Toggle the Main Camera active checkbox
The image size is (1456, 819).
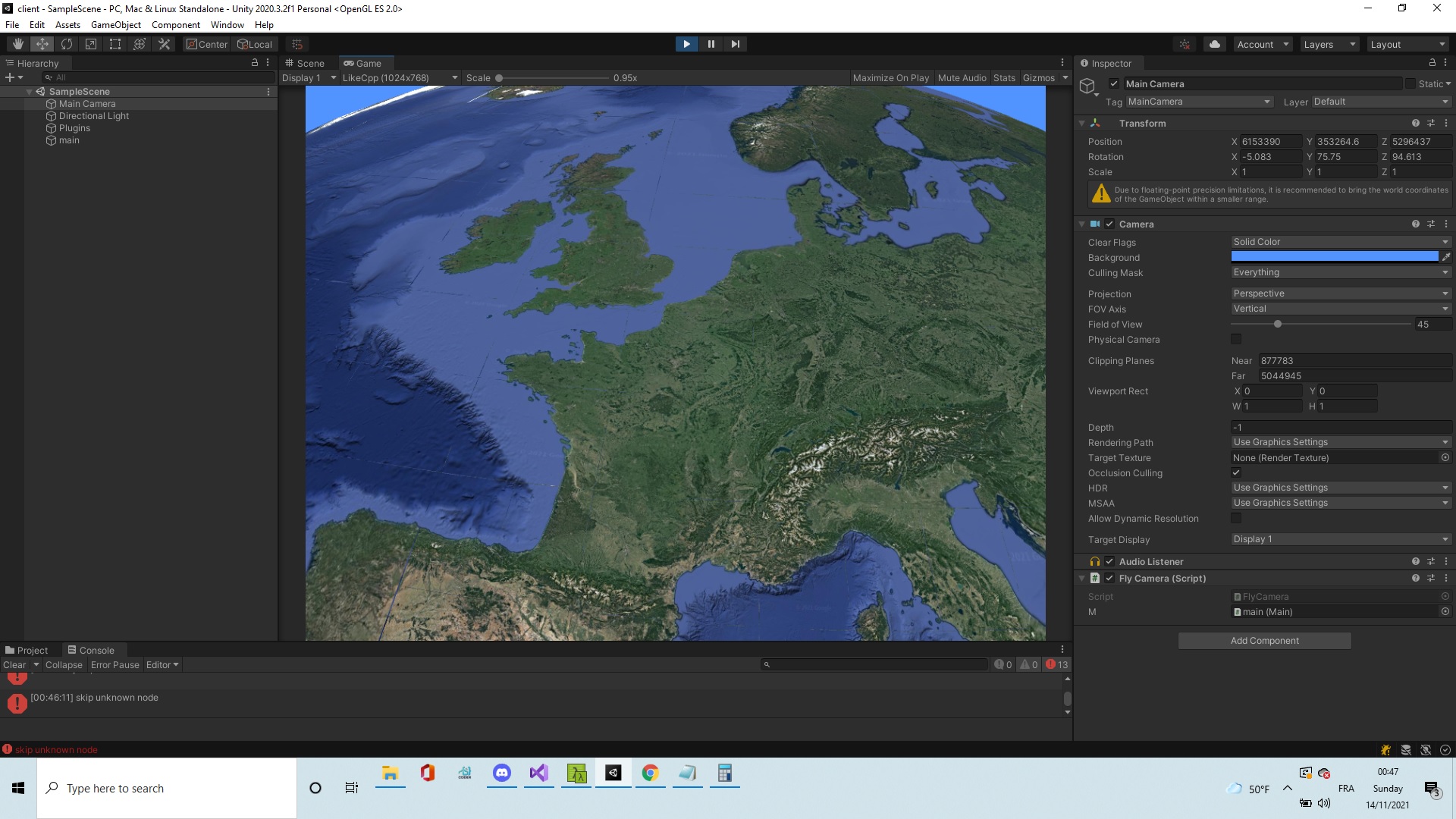[1114, 83]
